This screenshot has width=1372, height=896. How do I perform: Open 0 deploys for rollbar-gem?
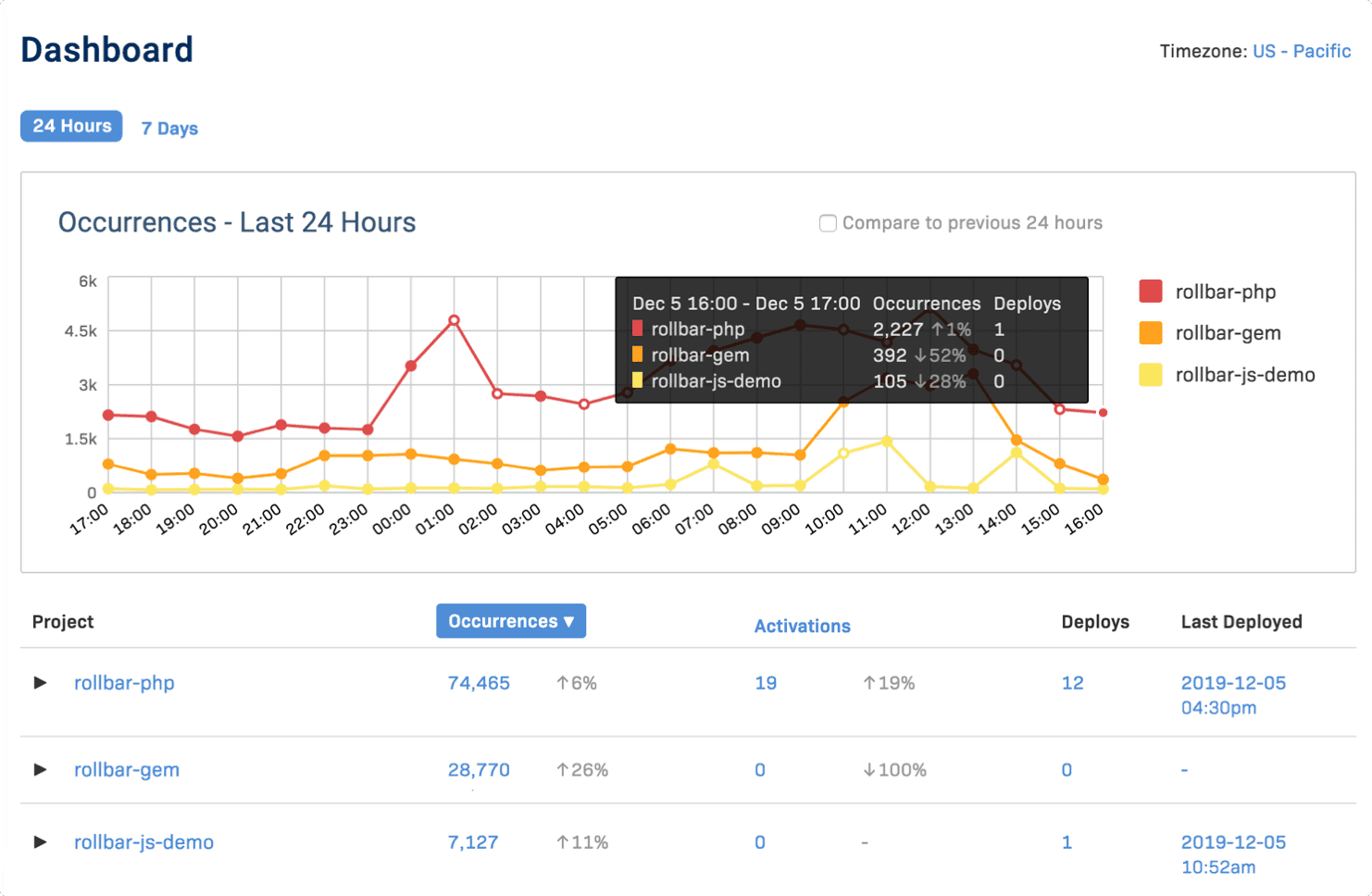1066,769
